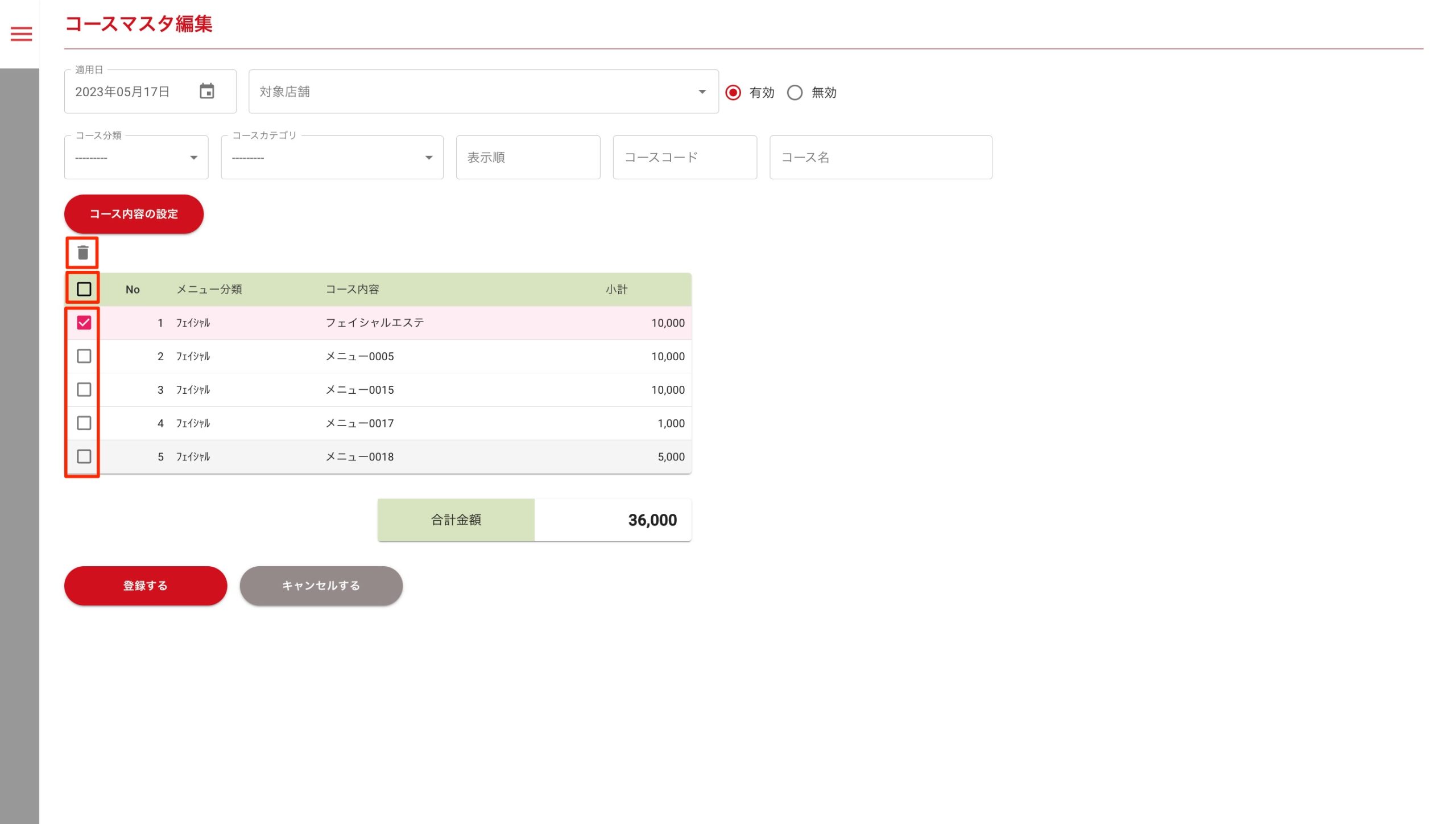Screen dimensions: 1456x824
Task: Check the メニュー0018 row checkbox
Action: tap(84, 456)
